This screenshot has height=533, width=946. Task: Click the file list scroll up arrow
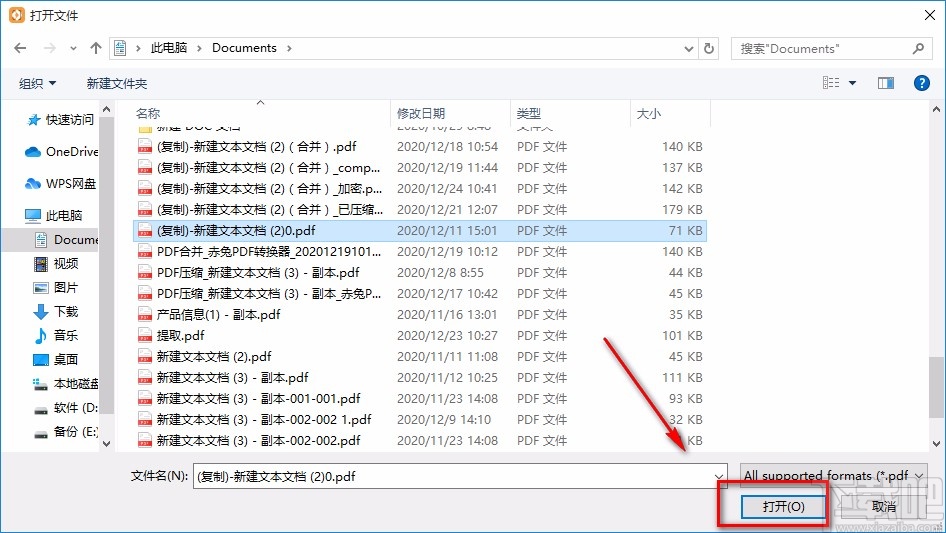[936, 110]
